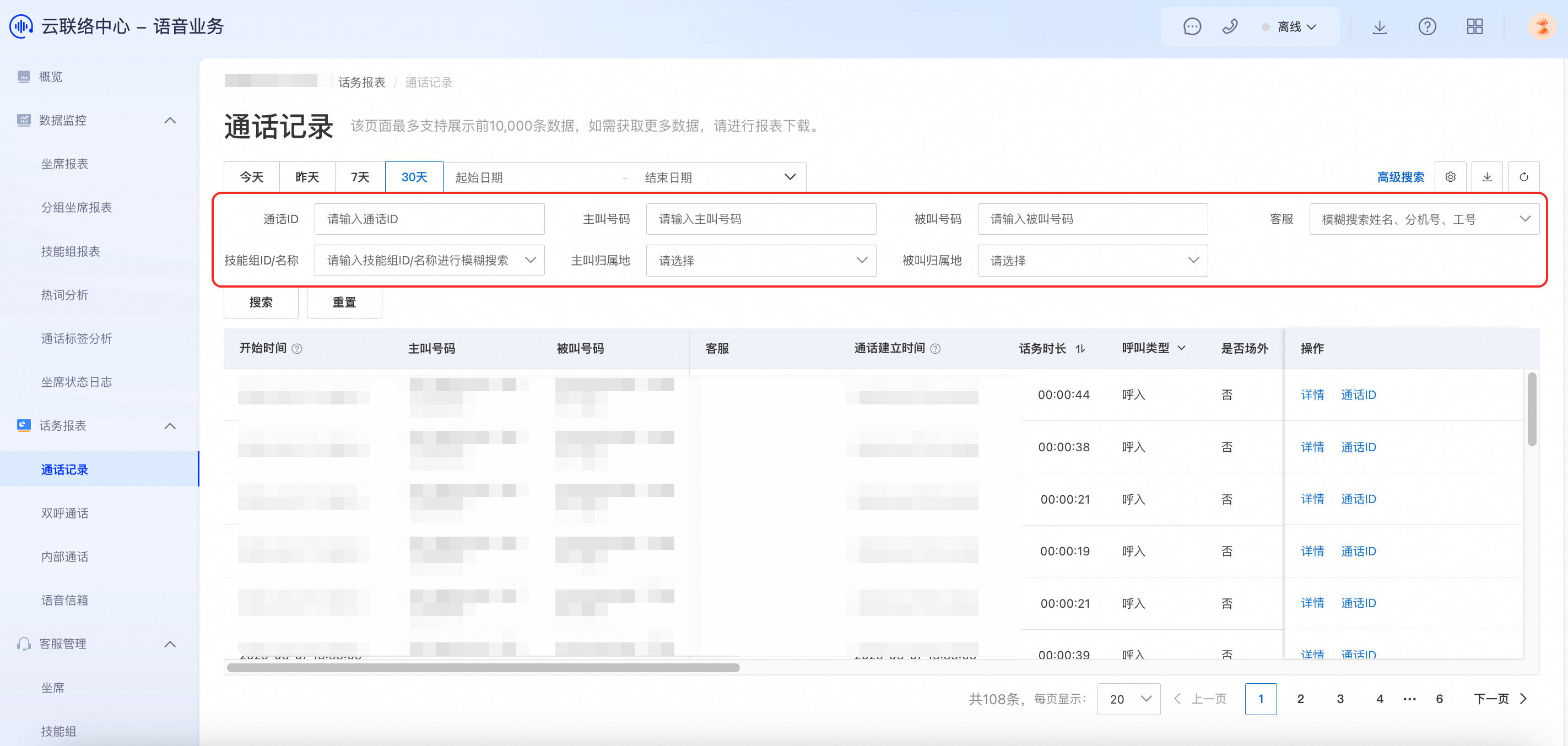Sort by 话务时长 column icon

point(1080,349)
